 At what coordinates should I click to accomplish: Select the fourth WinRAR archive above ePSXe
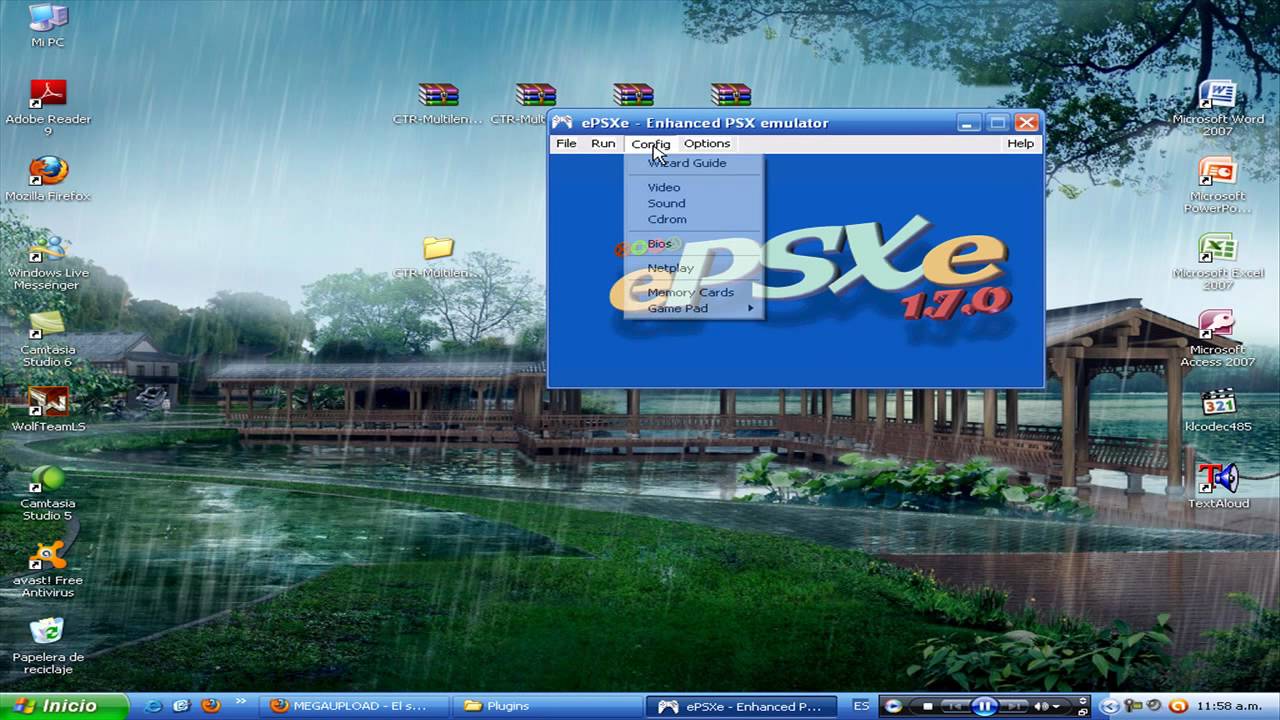click(731, 94)
